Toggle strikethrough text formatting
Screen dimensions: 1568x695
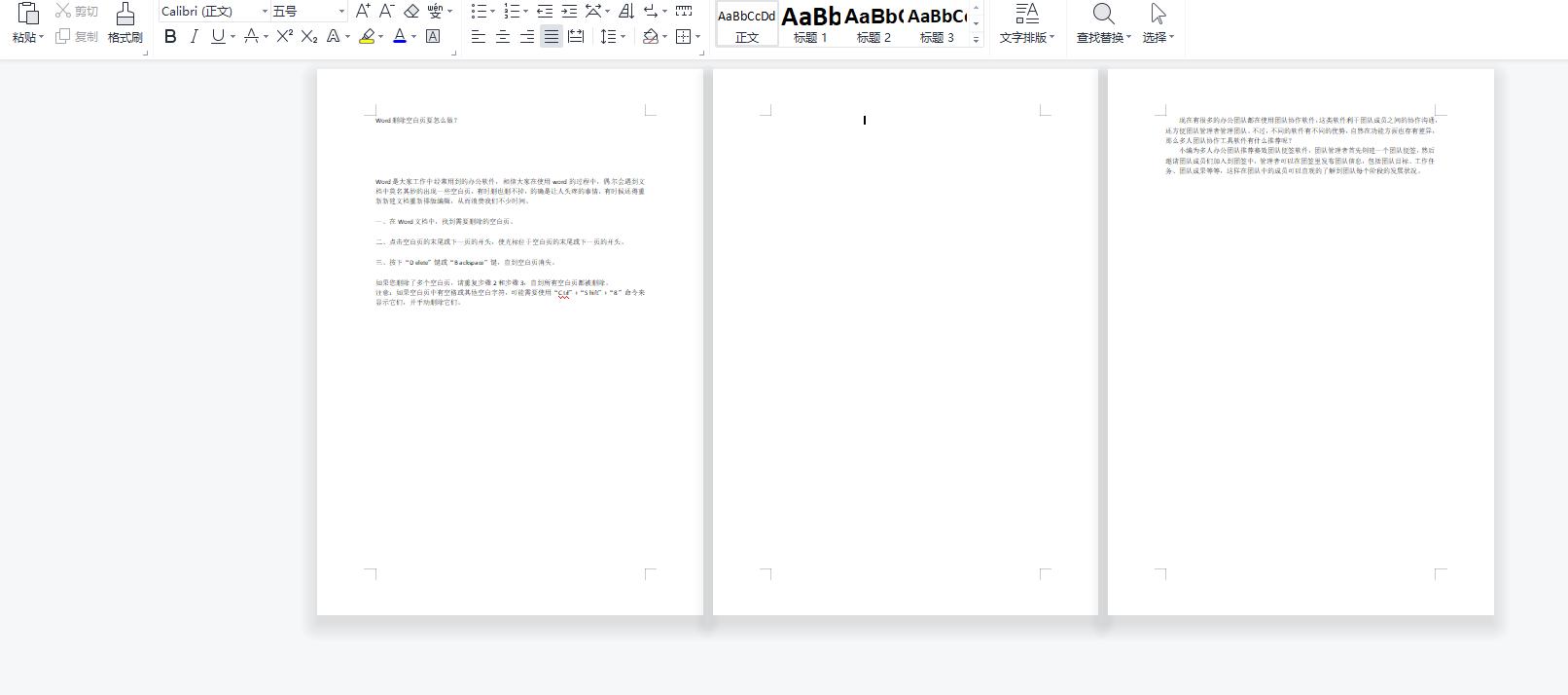coord(252,36)
